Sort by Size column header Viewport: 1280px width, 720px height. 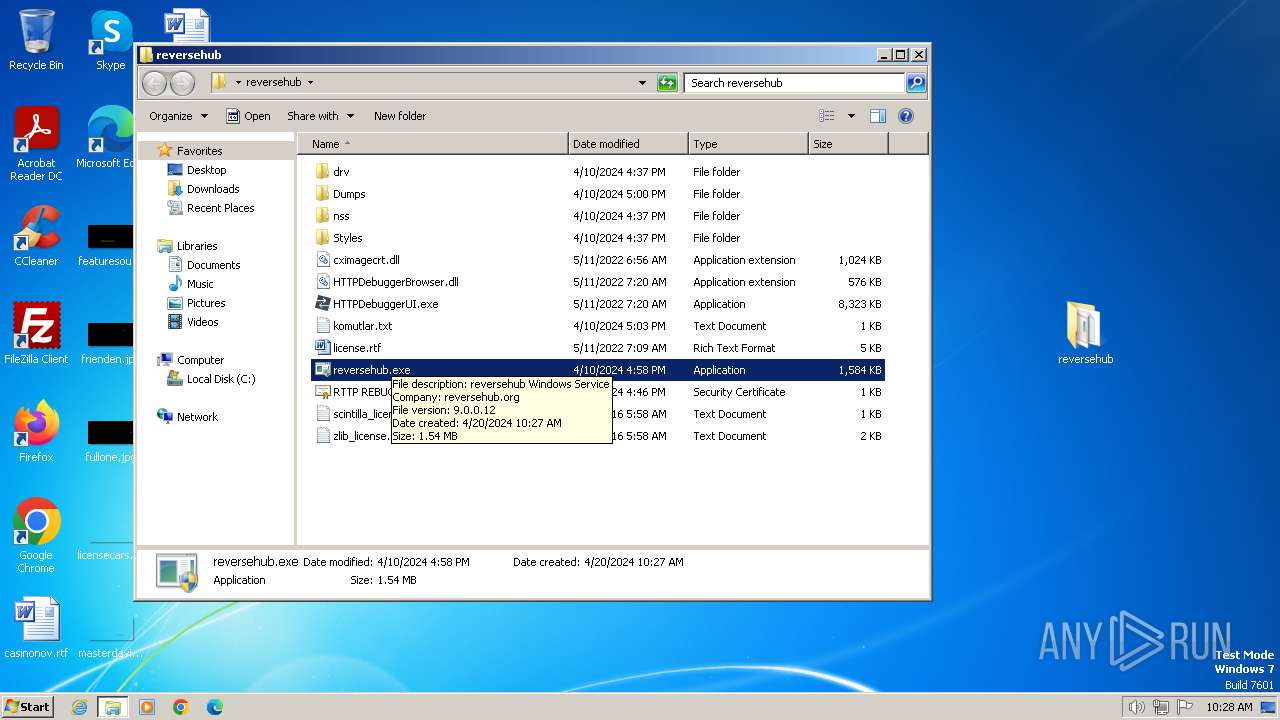[x=848, y=144]
